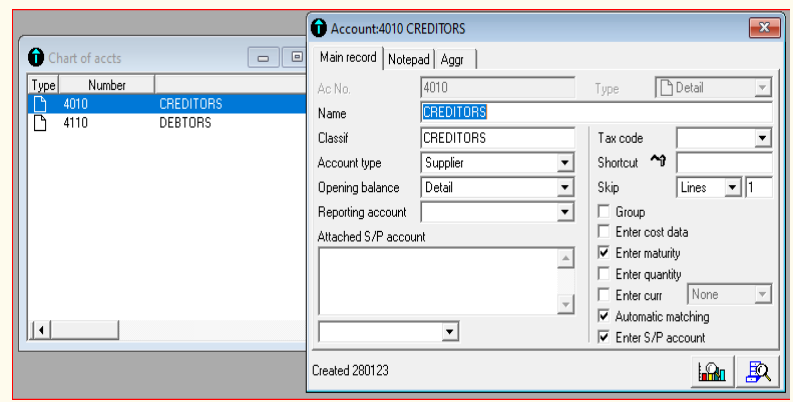Click the Skip count field
793x402 pixels.
[x=758, y=188]
